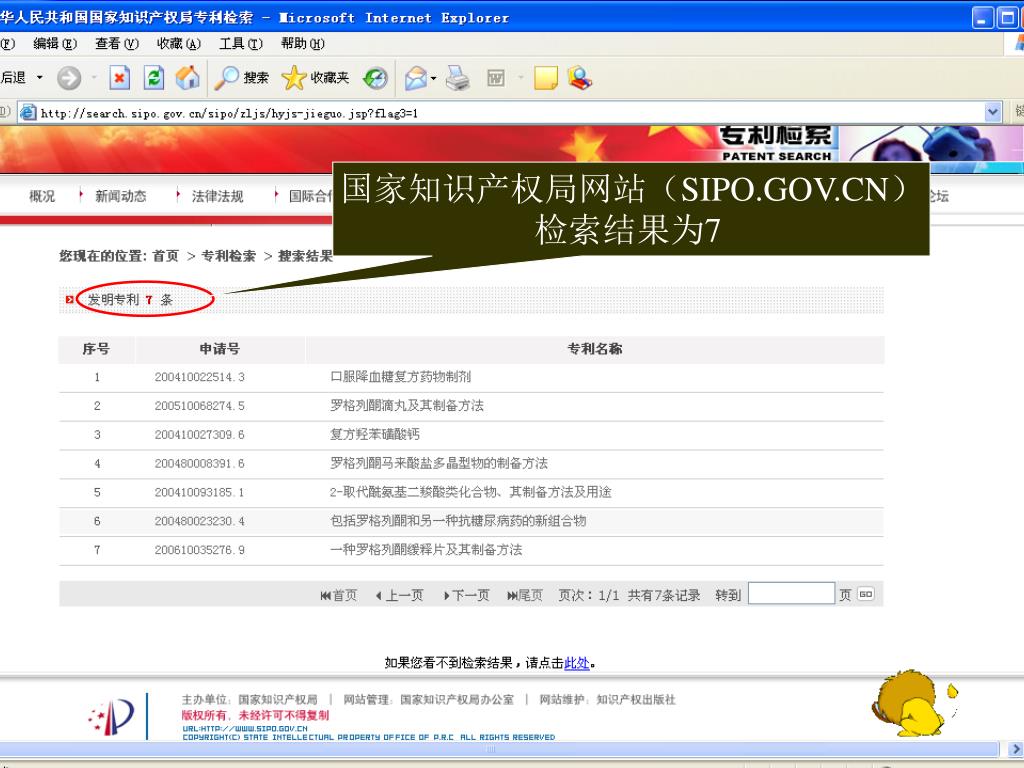The height and width of the screenshot is (768, 1024).
Task: Select application number 200480023230.4
Action: click(x=200, y=520)
